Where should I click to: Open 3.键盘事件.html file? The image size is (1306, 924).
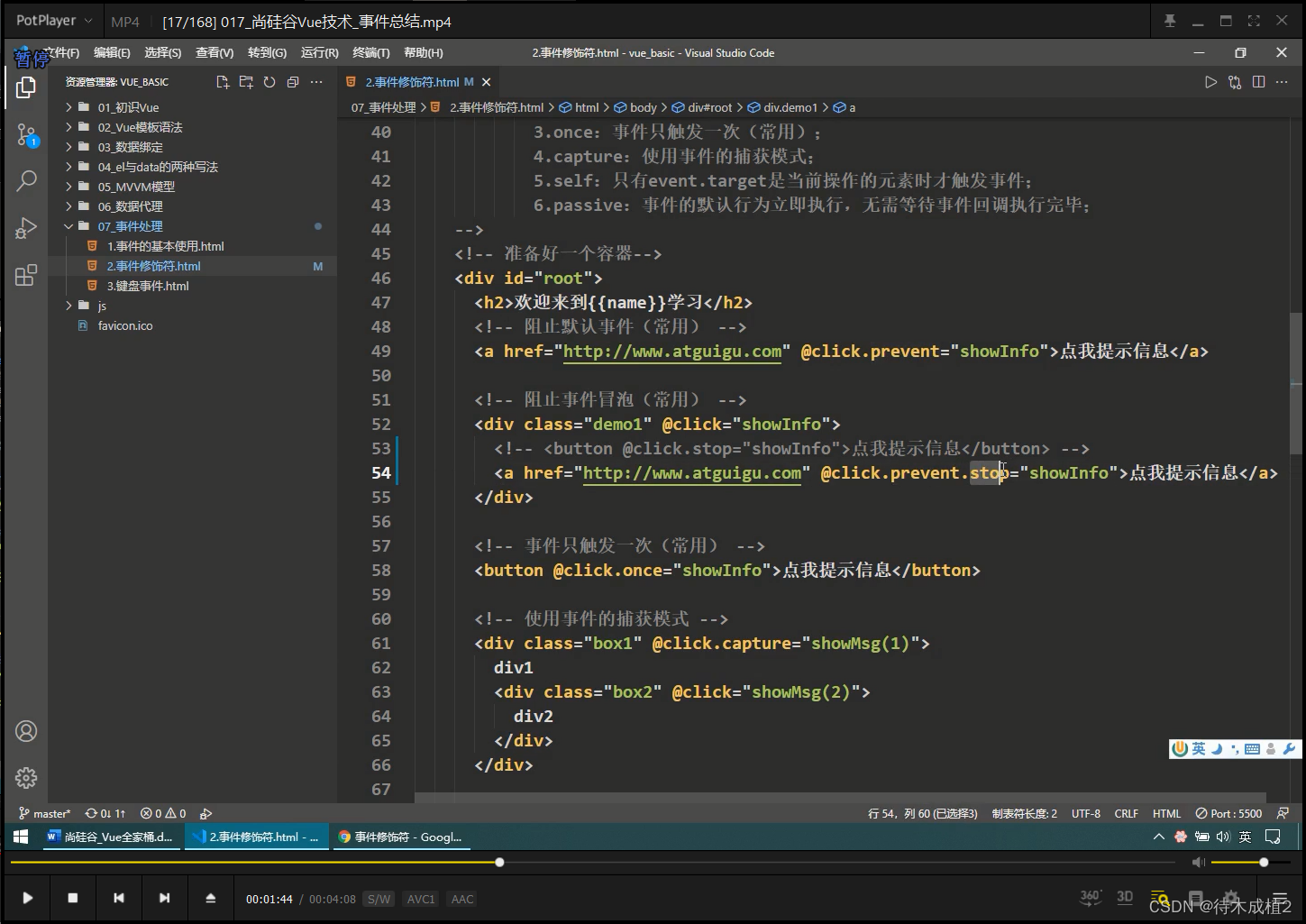click(x=148, y=286)
